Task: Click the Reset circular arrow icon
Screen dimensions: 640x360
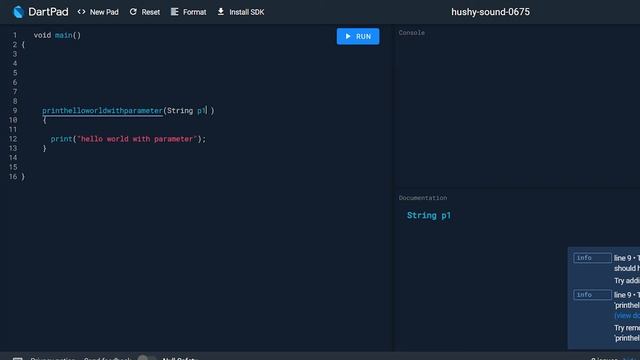Action: (x=133, y=12)
